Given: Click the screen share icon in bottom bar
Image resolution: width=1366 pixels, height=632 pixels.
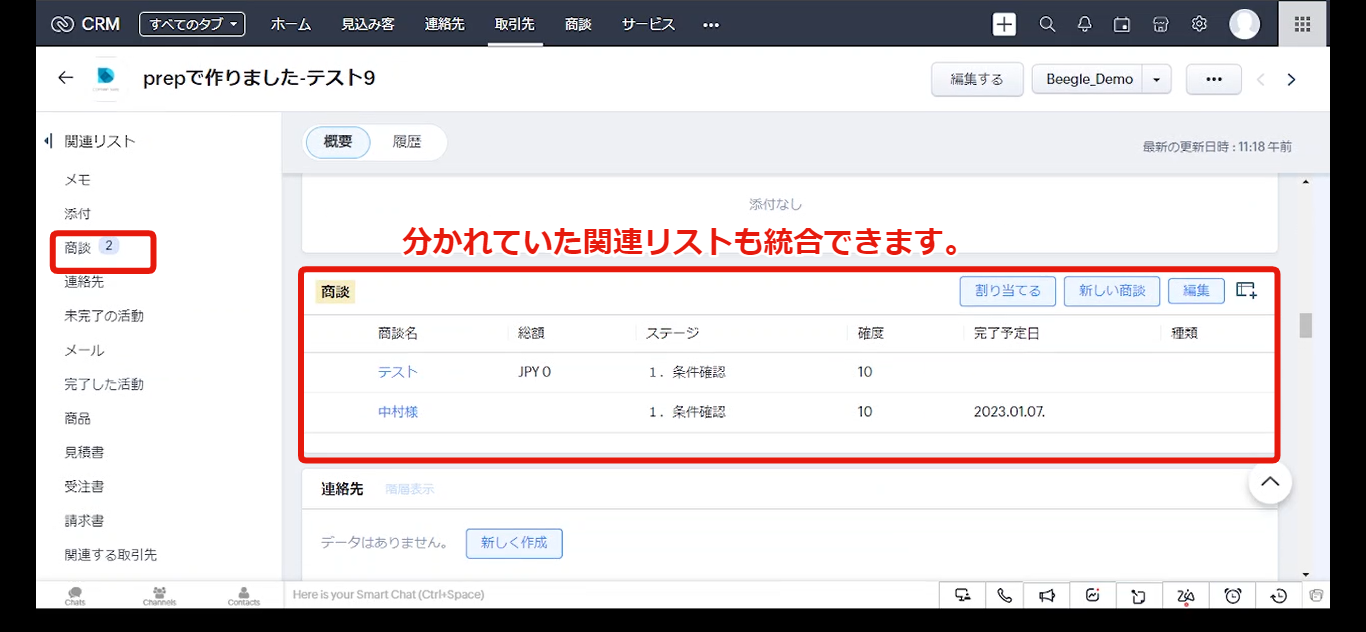Looking at the screenshot, I should click(x=963, y=595).
